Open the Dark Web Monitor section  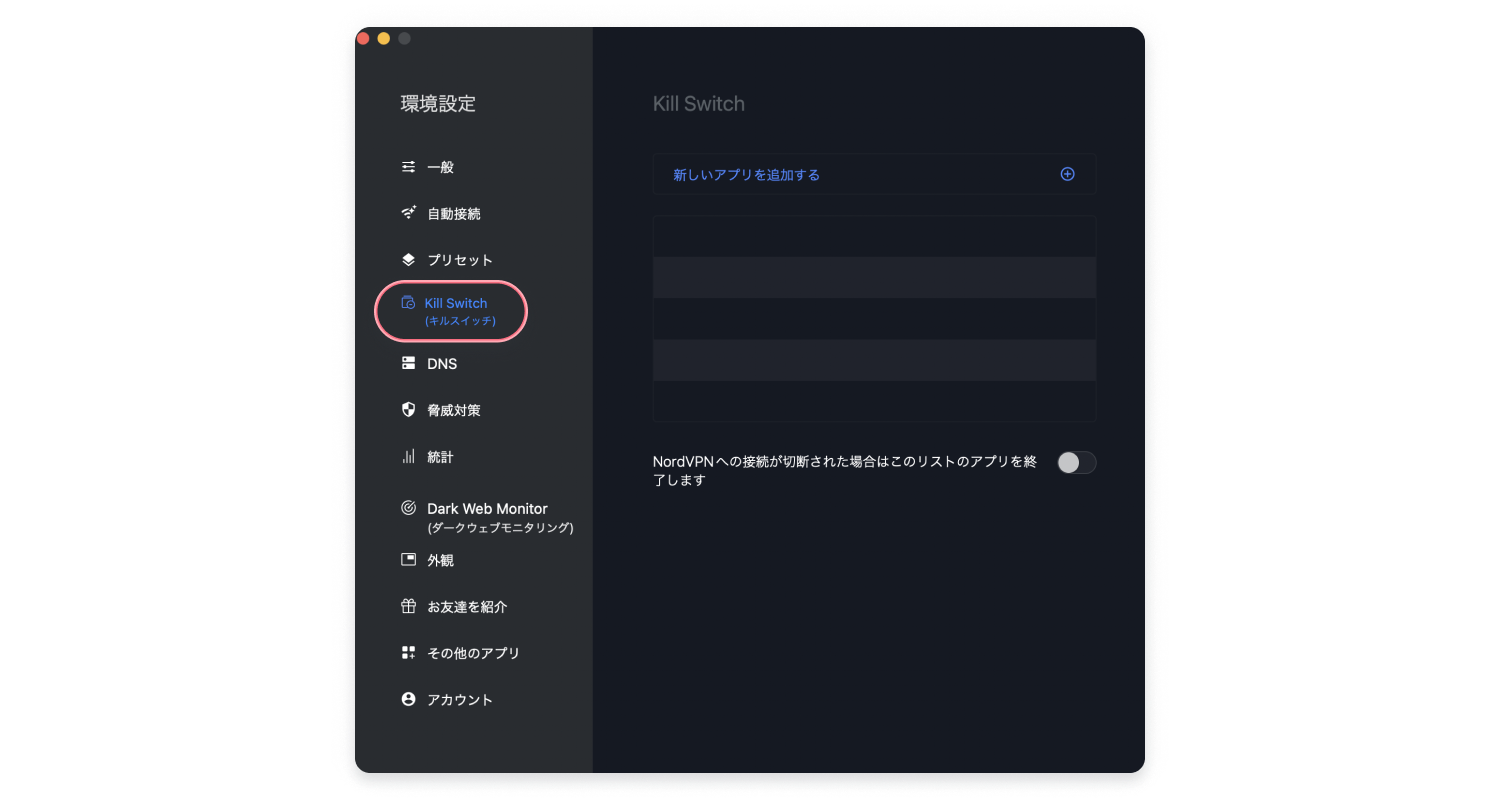pyautogui.click(x=500, y=517)
